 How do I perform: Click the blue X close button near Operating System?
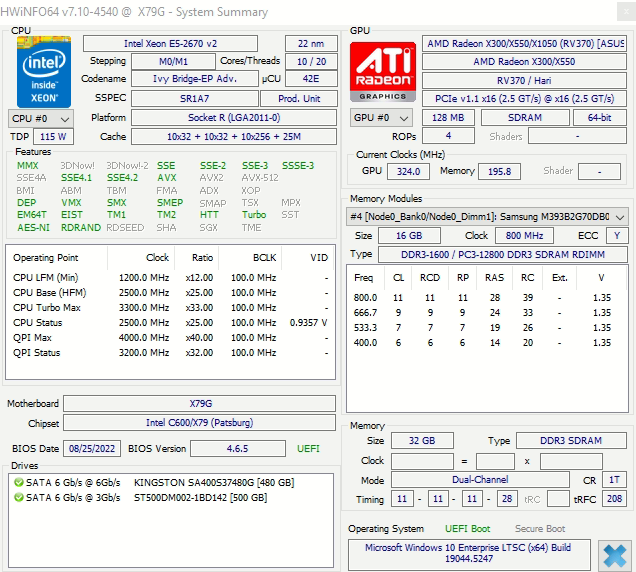coord(614,555)
